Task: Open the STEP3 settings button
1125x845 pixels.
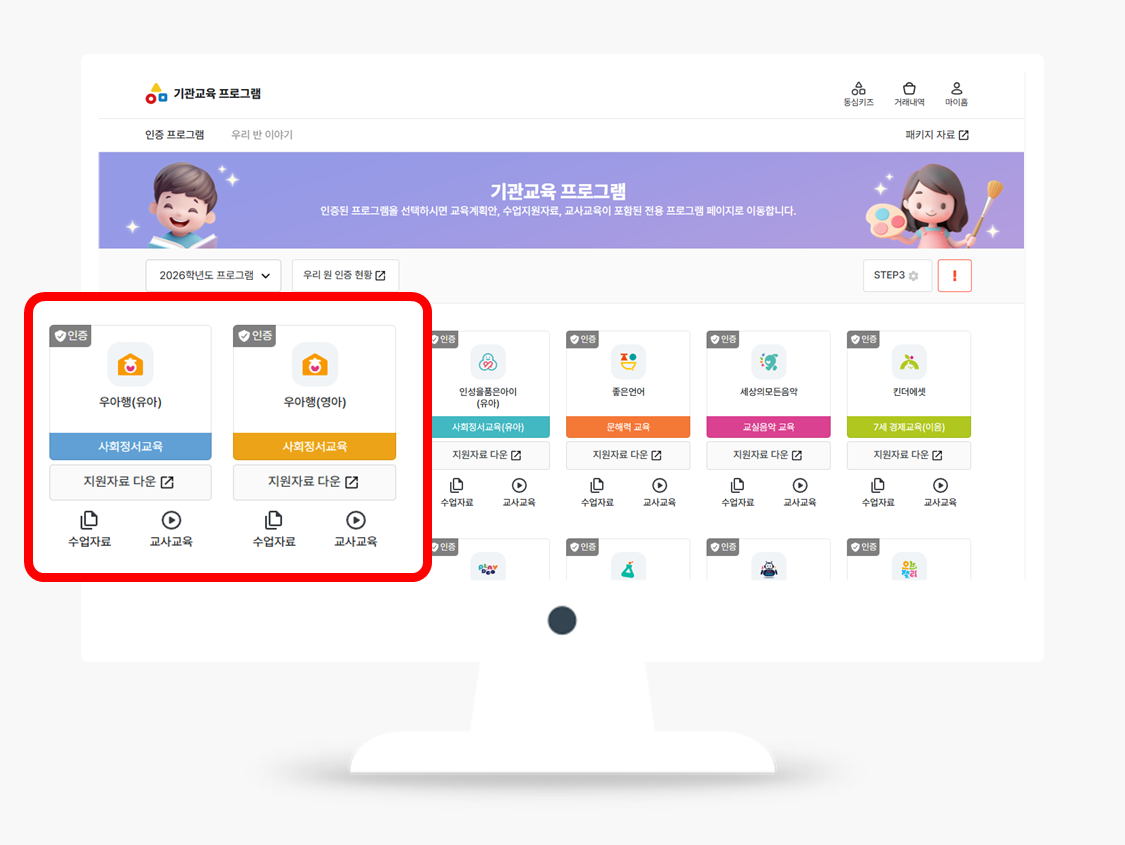Action: (x=897, y=275)
